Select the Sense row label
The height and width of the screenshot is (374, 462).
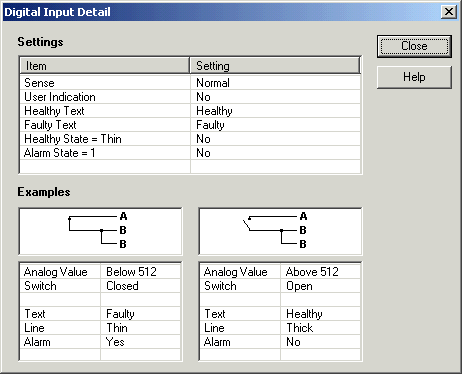(x=39, y=83)
